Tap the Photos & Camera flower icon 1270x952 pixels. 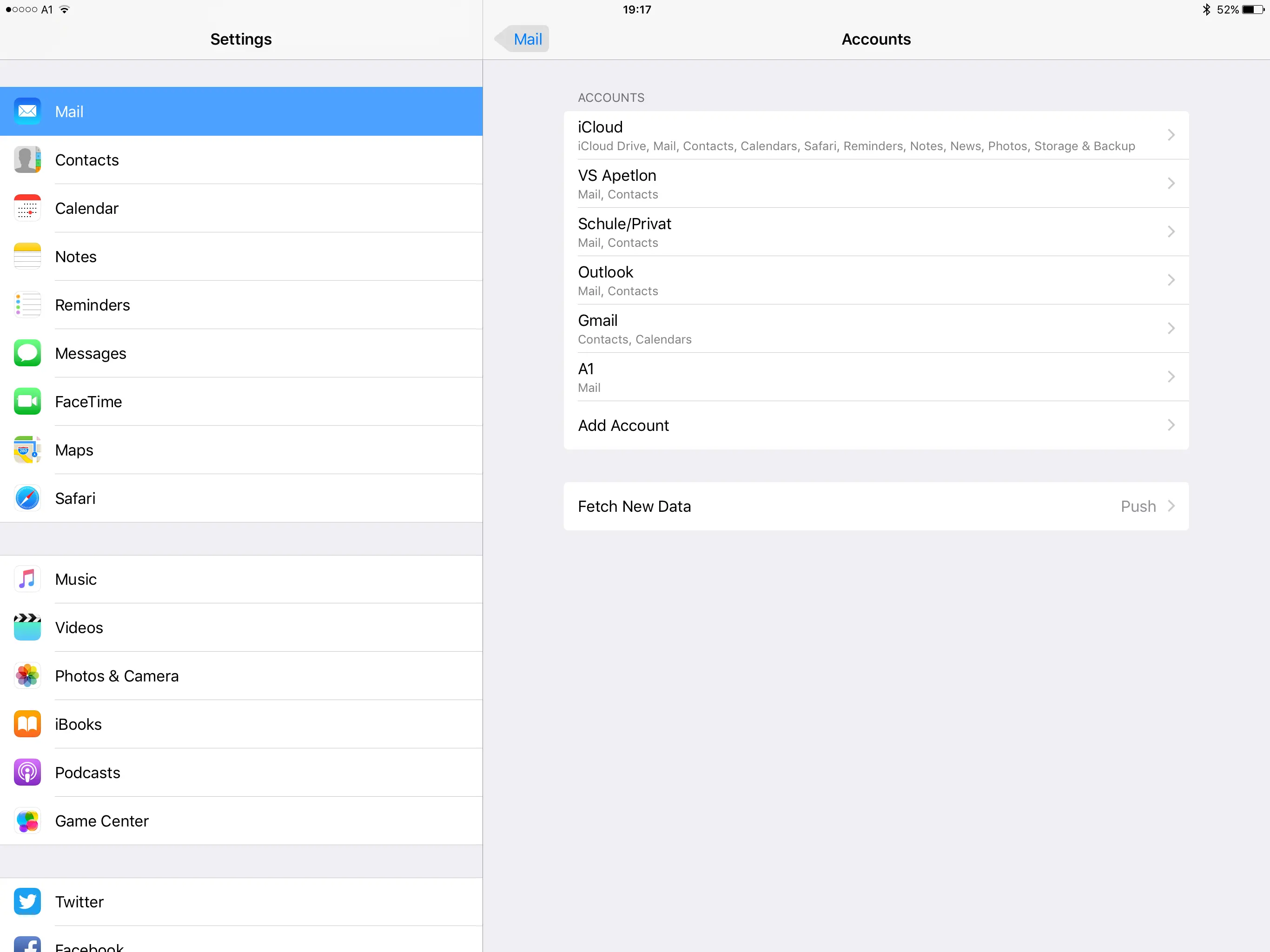pyautogui.click(x=27, y=676)
